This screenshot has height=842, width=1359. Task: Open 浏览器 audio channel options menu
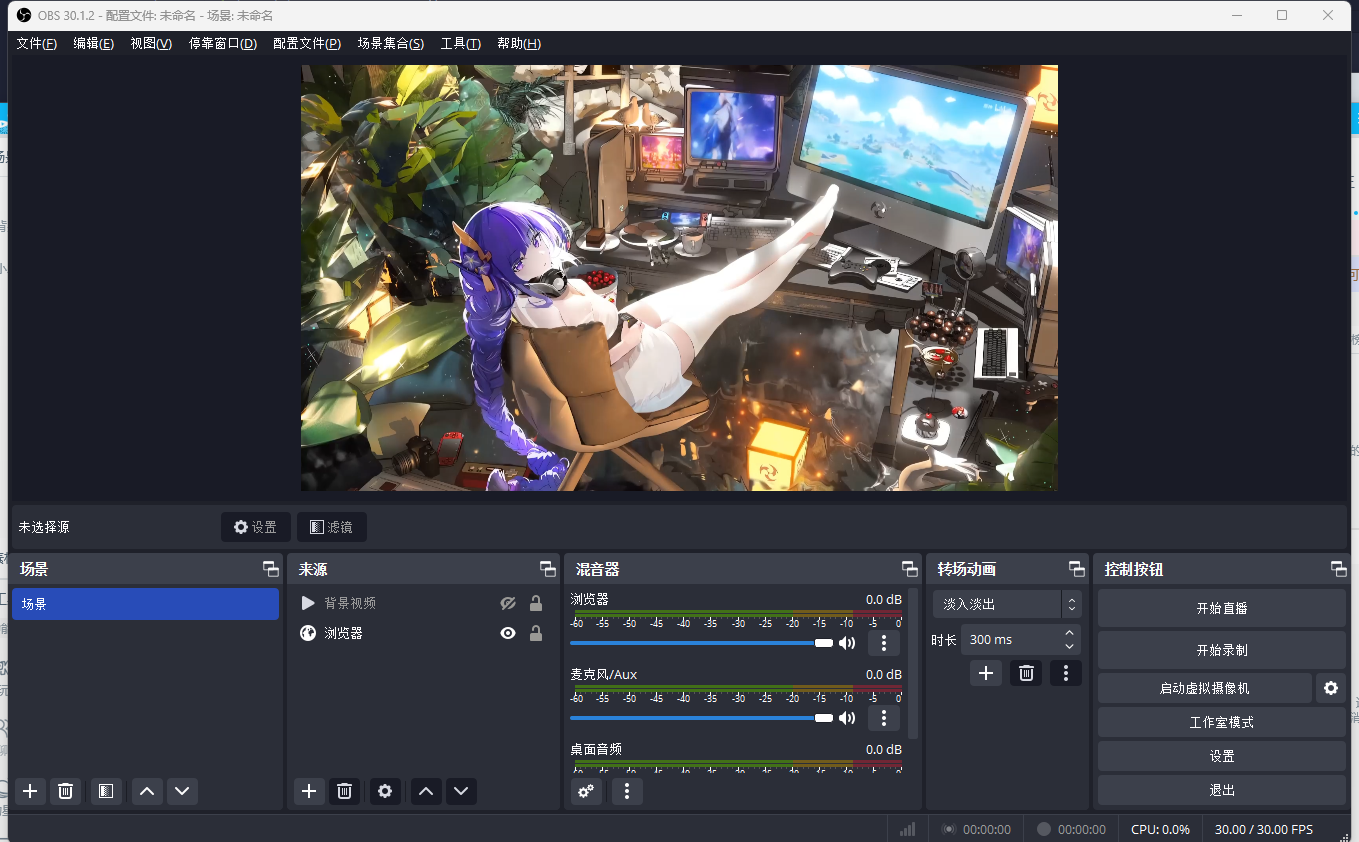tap(884, 643)
